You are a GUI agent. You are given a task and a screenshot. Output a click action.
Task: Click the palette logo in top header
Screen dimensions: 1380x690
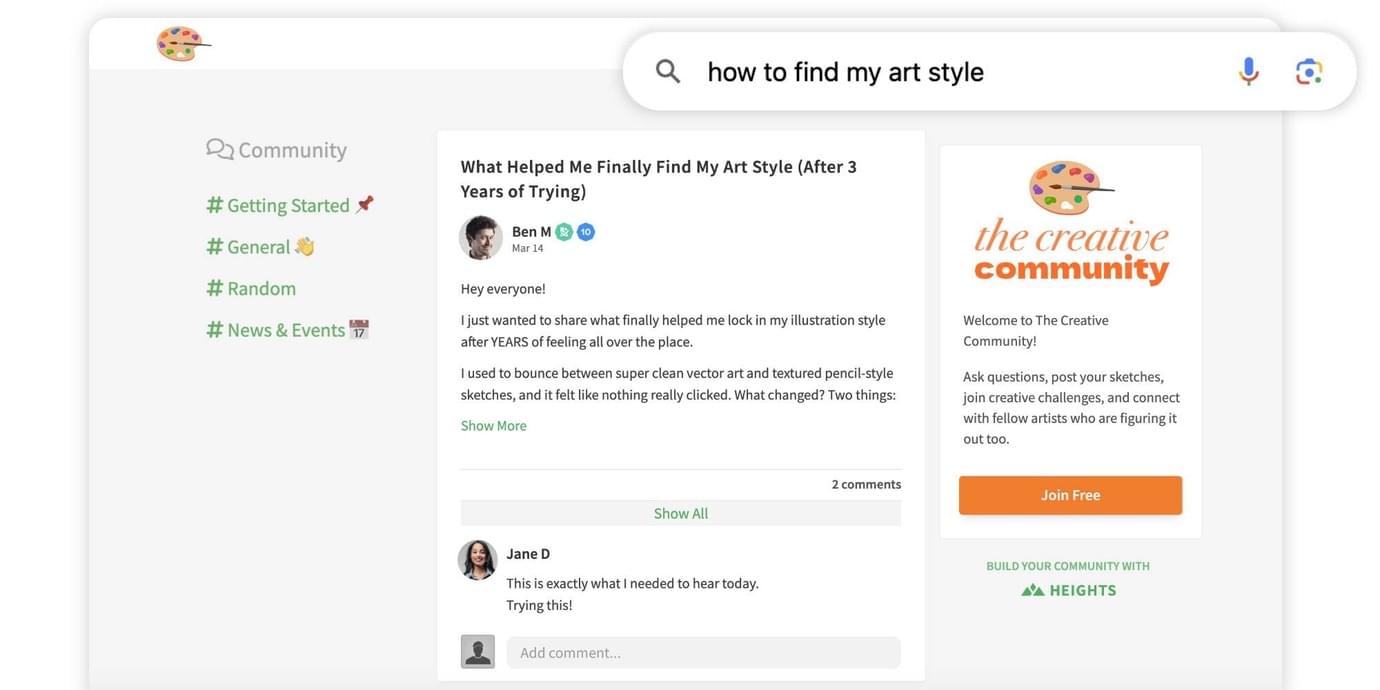182,44
